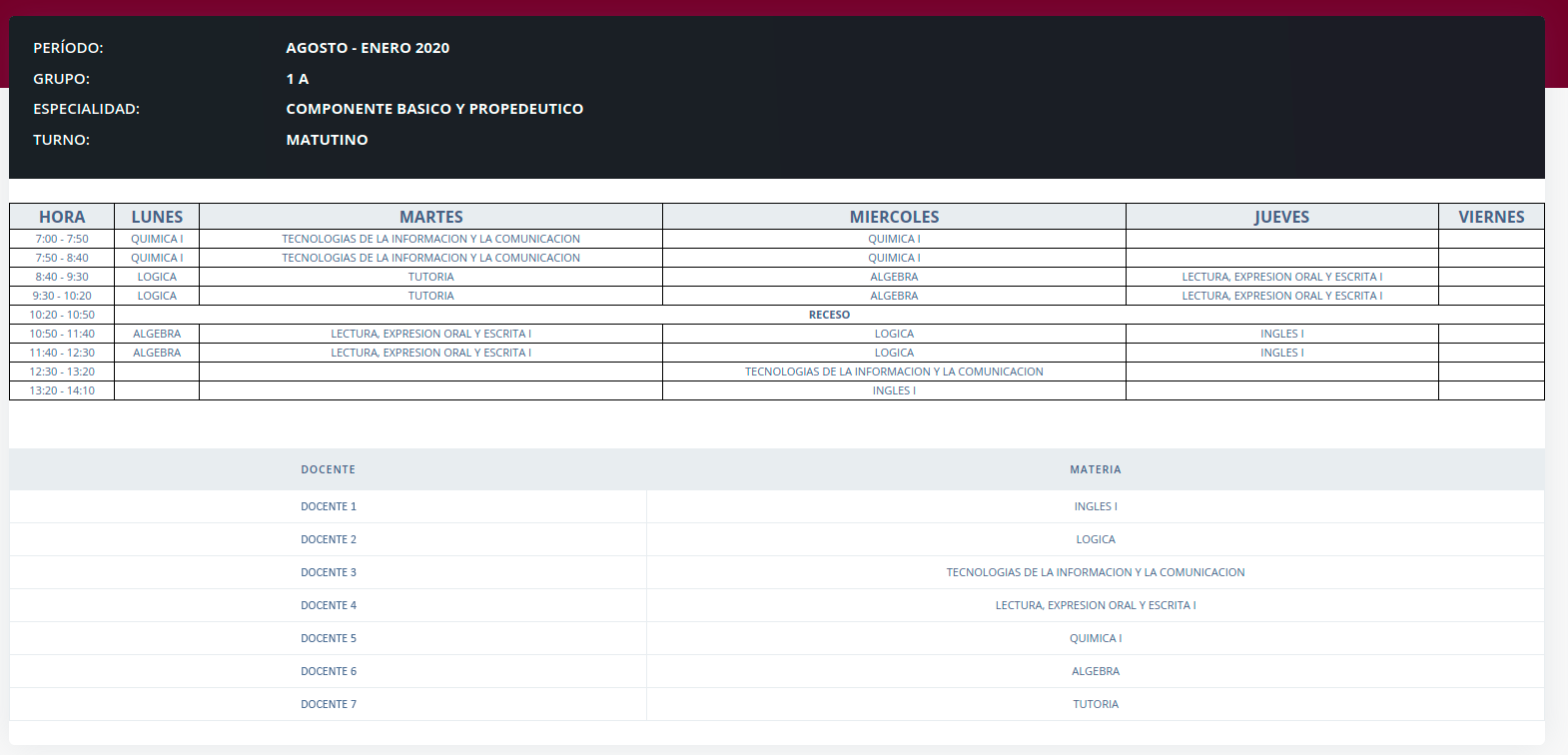Click COMPONENTE BASICO Y PROPEDEUTICO specialty text
This screenshot has width=1568, height=755.
(434, 109)
